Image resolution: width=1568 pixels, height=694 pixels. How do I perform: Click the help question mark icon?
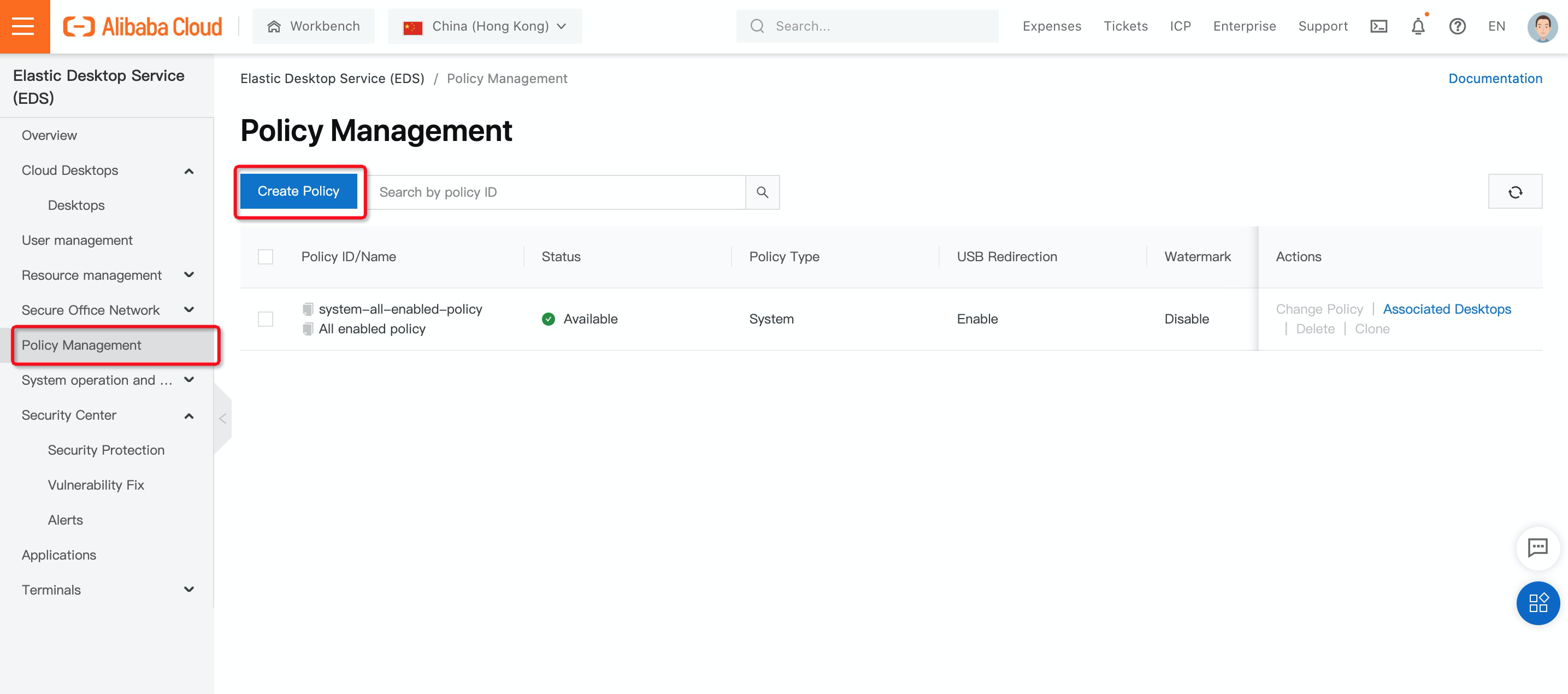[x=1457, y=26]
